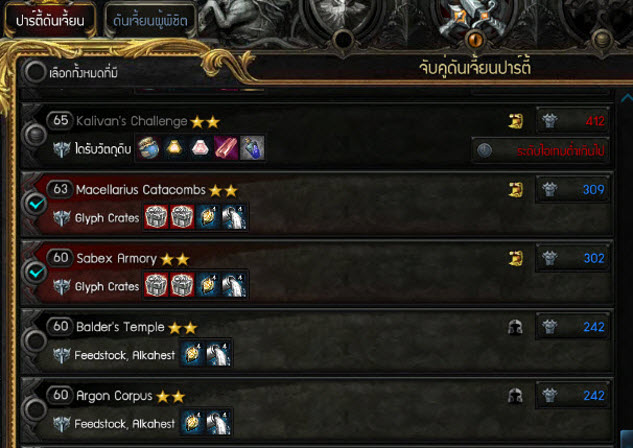
Task: Click the scroll-up arrow of dungeon list
Action: [627, 98]
